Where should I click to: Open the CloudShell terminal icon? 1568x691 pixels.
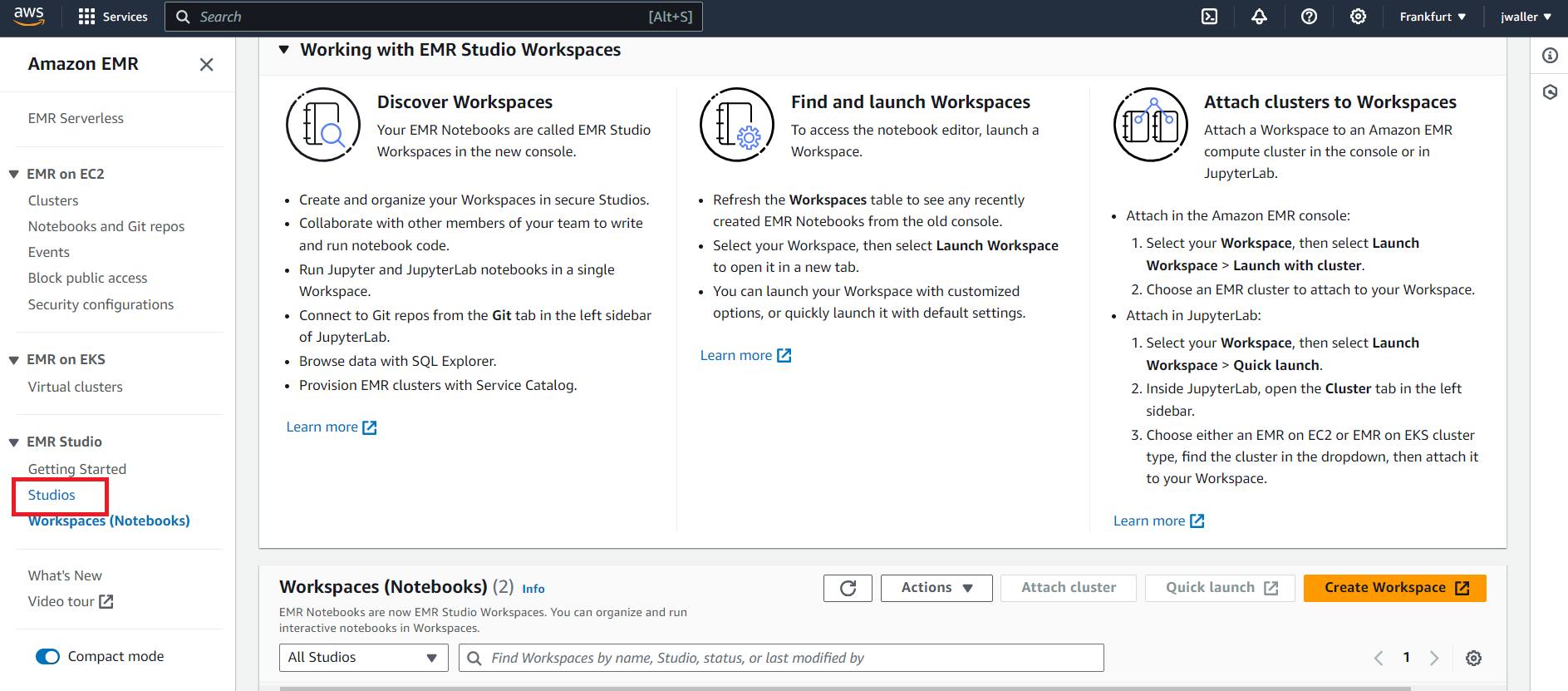pos(1210,17)
